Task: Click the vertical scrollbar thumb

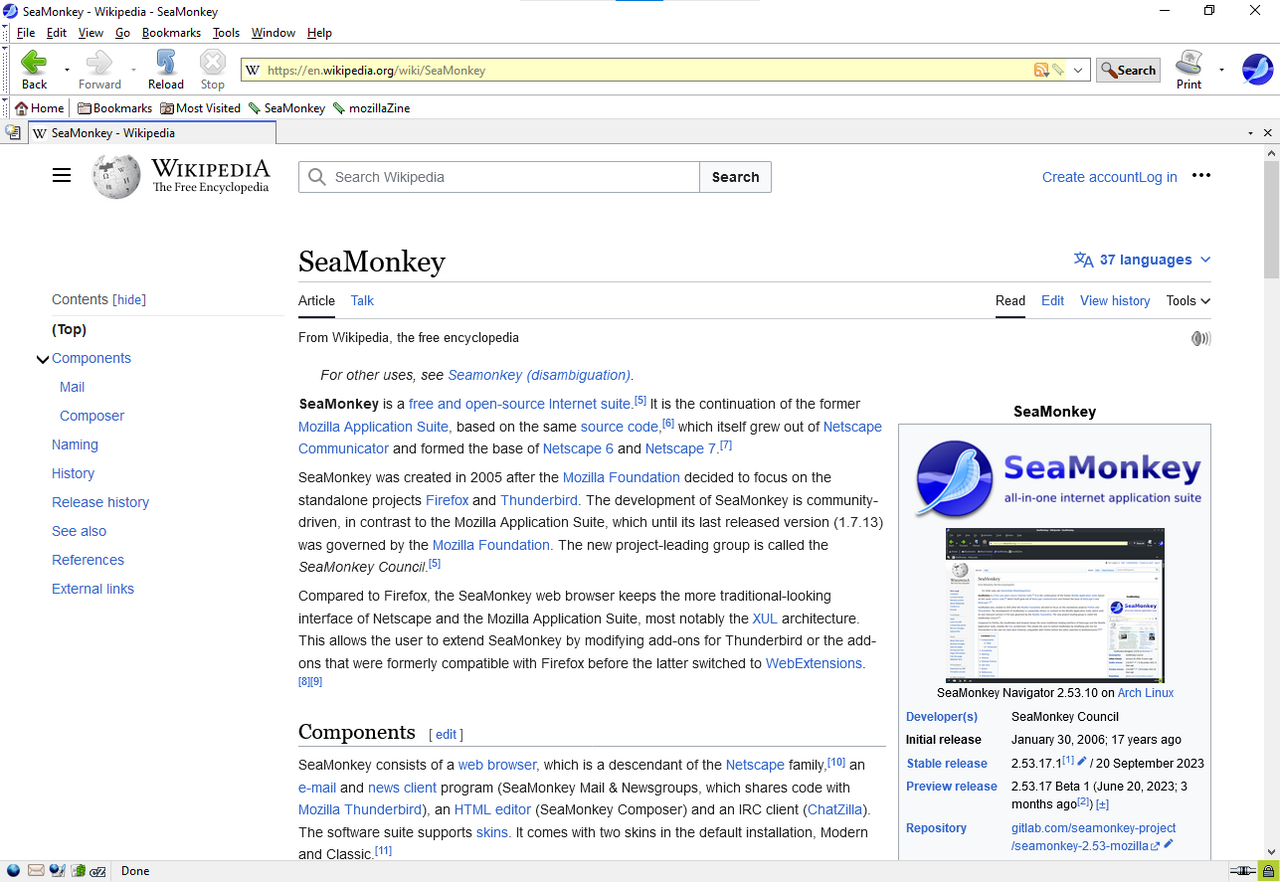Action: point(1272,217)
